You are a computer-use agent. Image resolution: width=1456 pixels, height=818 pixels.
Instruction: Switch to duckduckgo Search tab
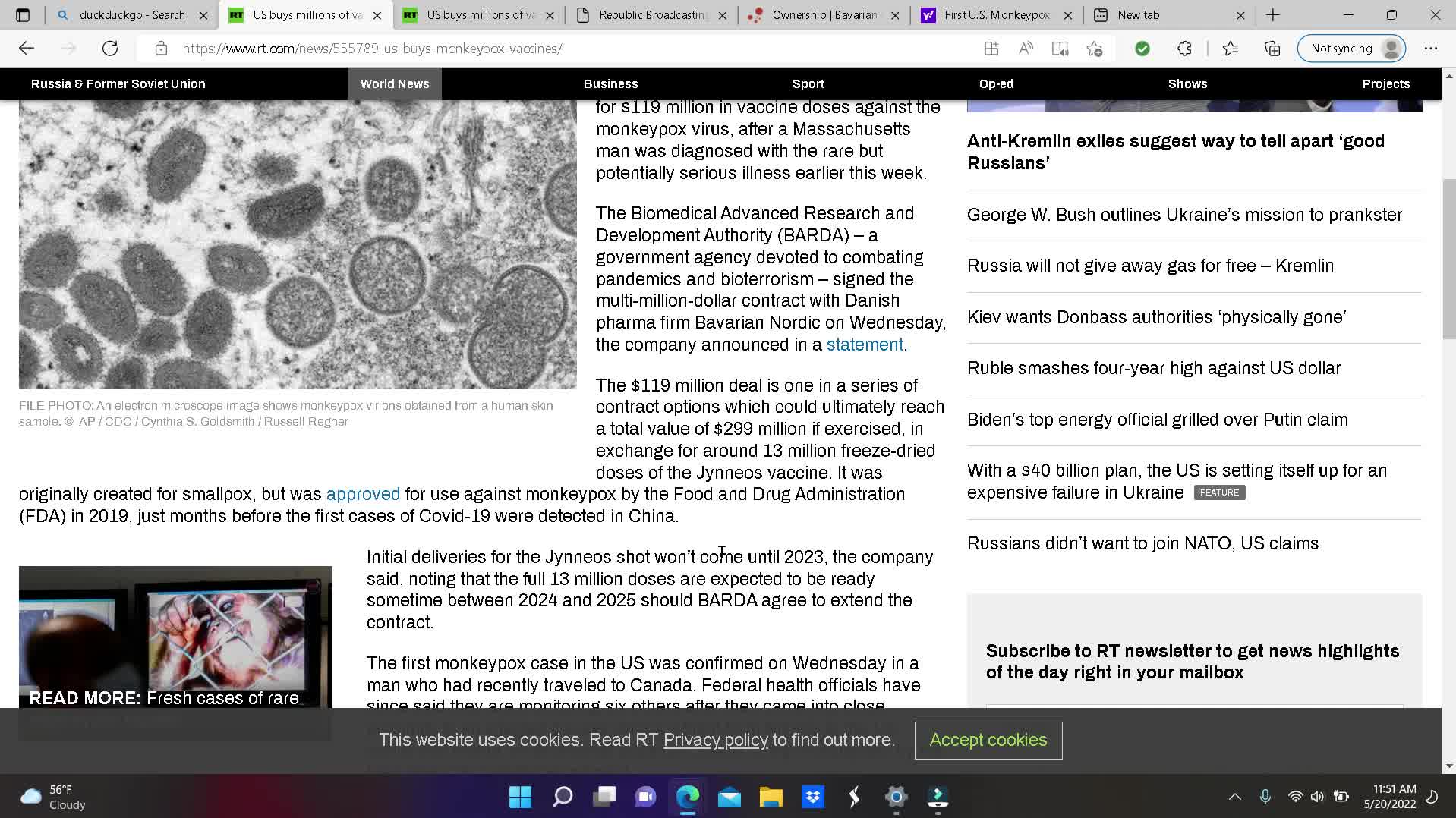click(x=132, y=15)
